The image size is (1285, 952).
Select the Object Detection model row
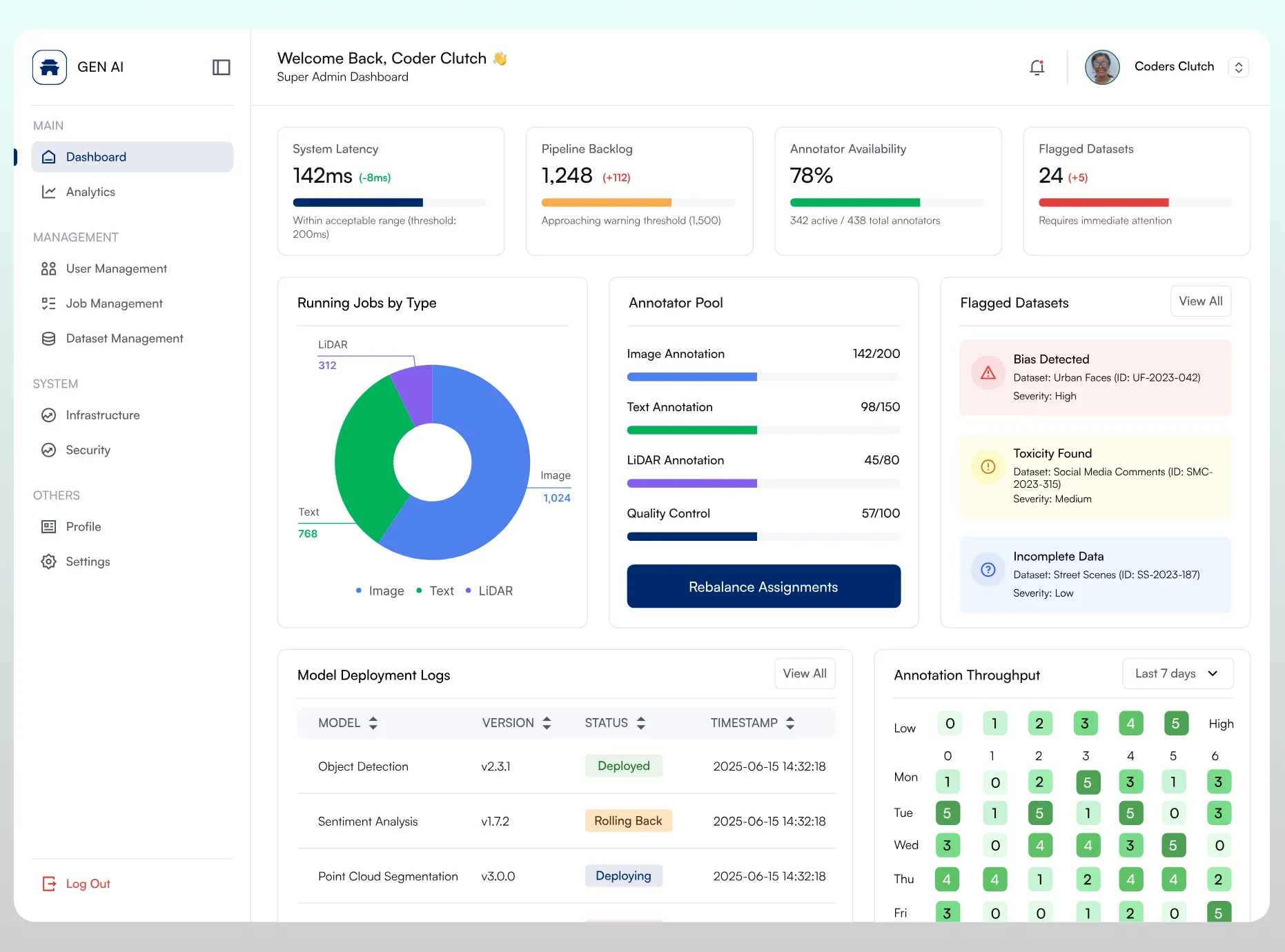tap(566, 766)
